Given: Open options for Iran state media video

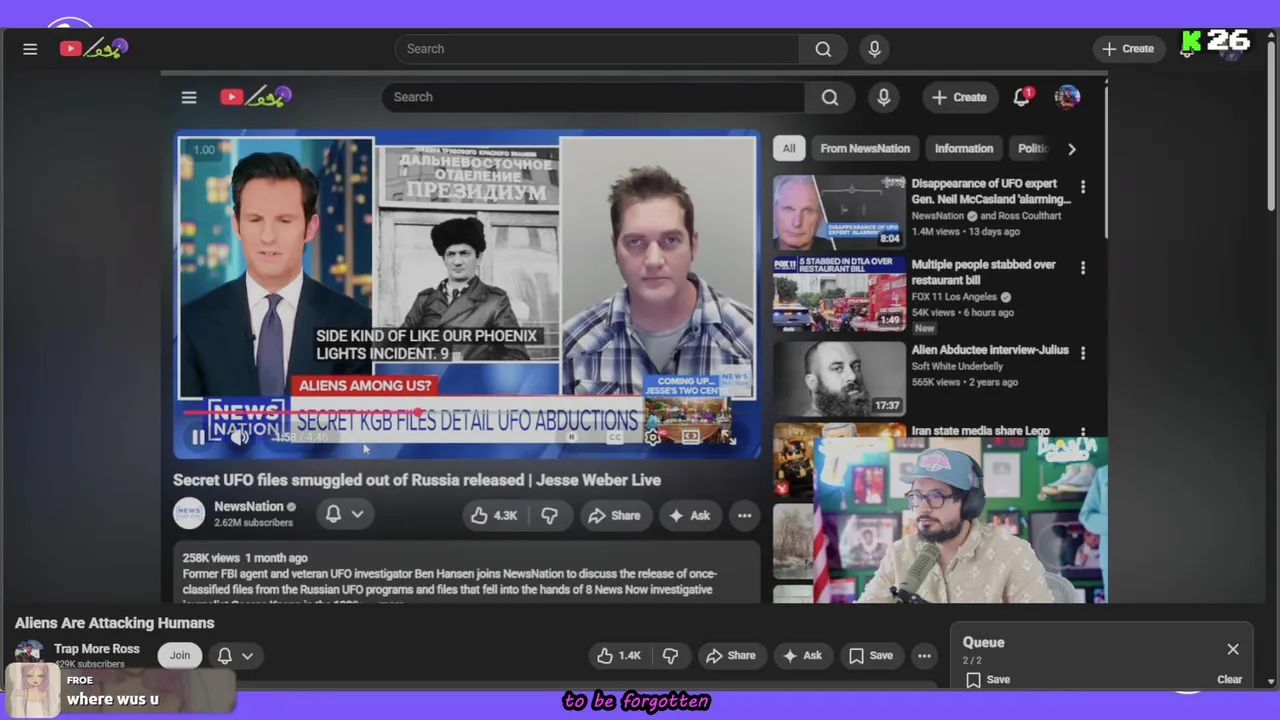Looking at the screenshot, I should [x=1082, y=432].
